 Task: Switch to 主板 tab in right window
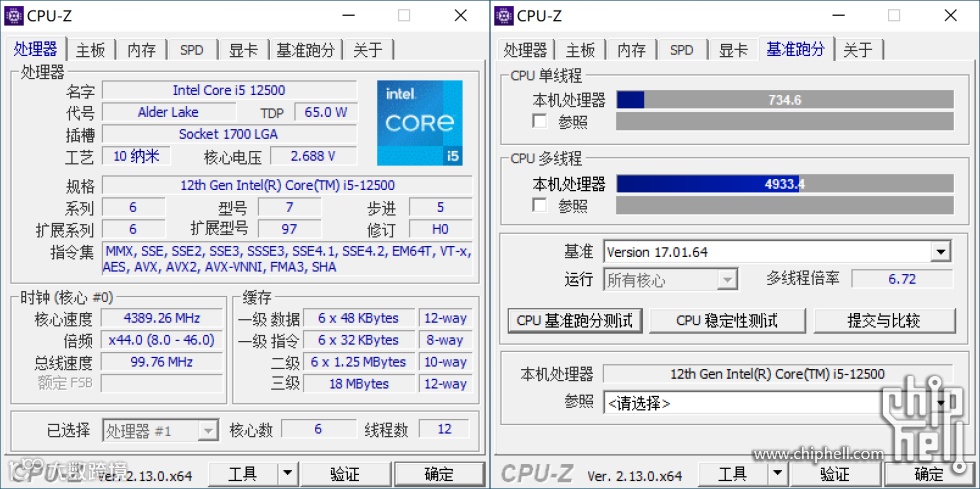click(581, 50)
